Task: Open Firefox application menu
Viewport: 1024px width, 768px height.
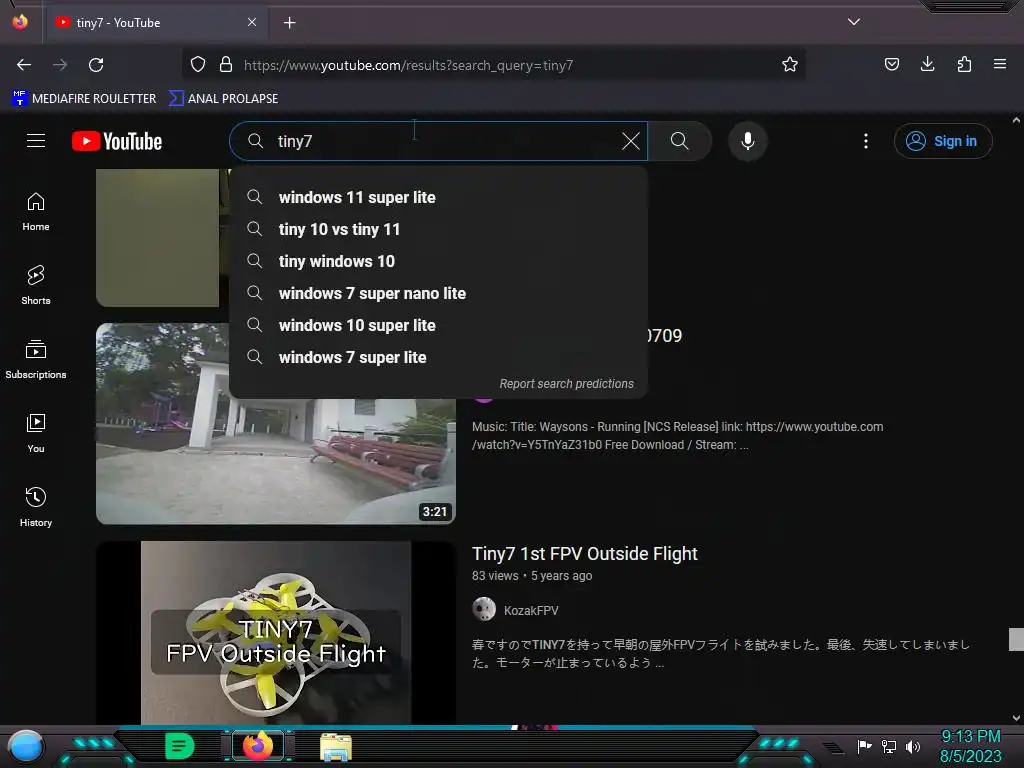Action: 1000,64
